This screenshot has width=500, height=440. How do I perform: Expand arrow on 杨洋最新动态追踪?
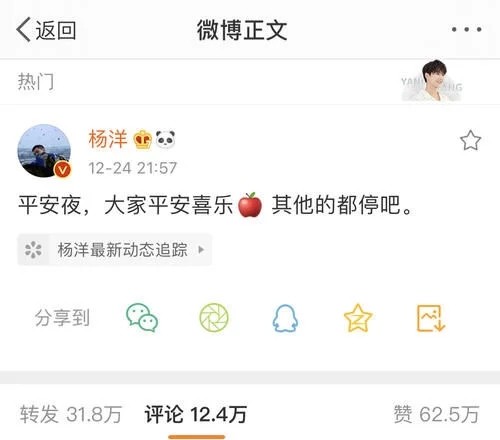(x=201, y=250)
